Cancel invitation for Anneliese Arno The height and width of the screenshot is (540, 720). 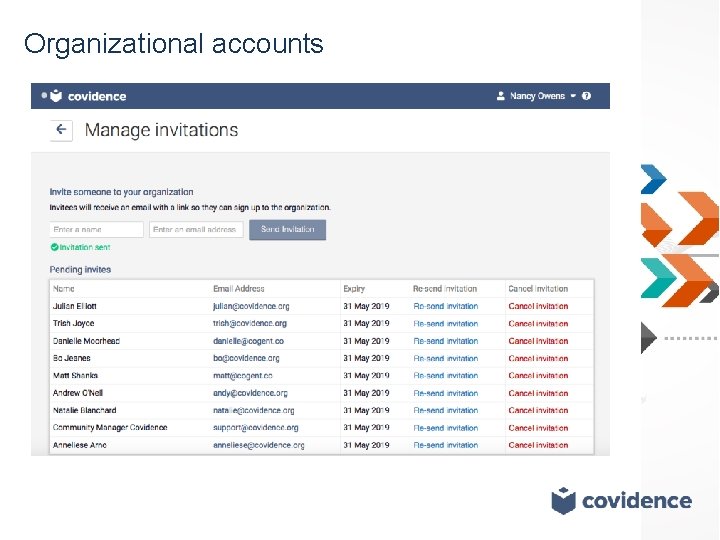click(538, 445)
